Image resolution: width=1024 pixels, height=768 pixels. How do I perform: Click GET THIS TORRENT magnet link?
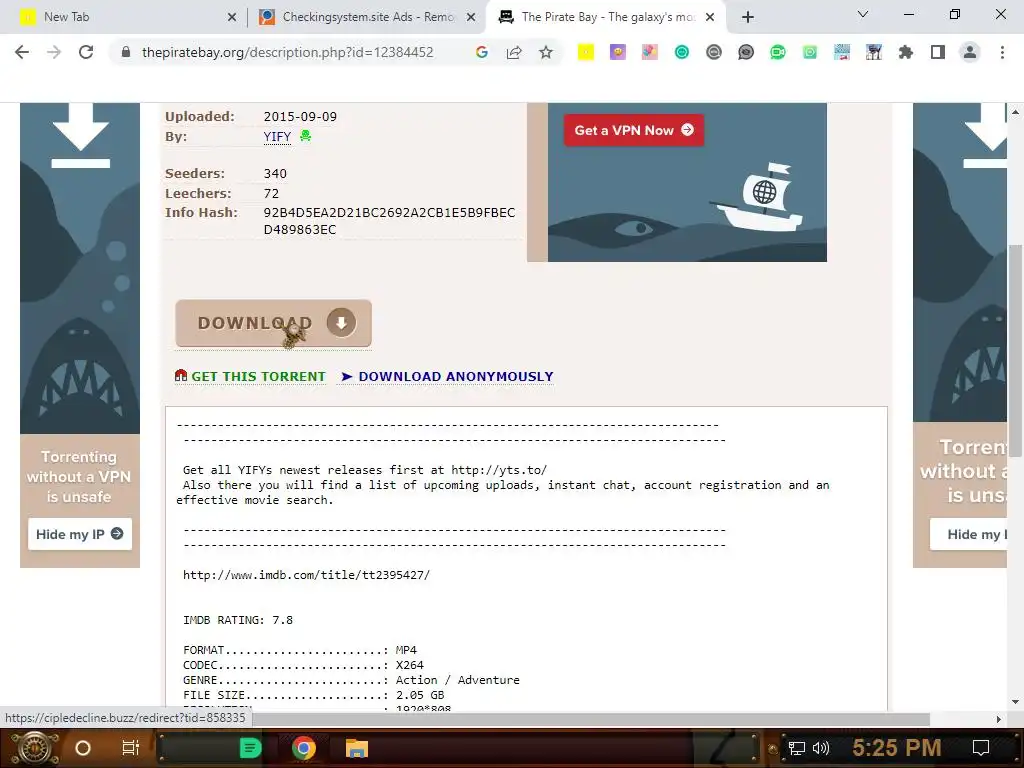point(250,377)
